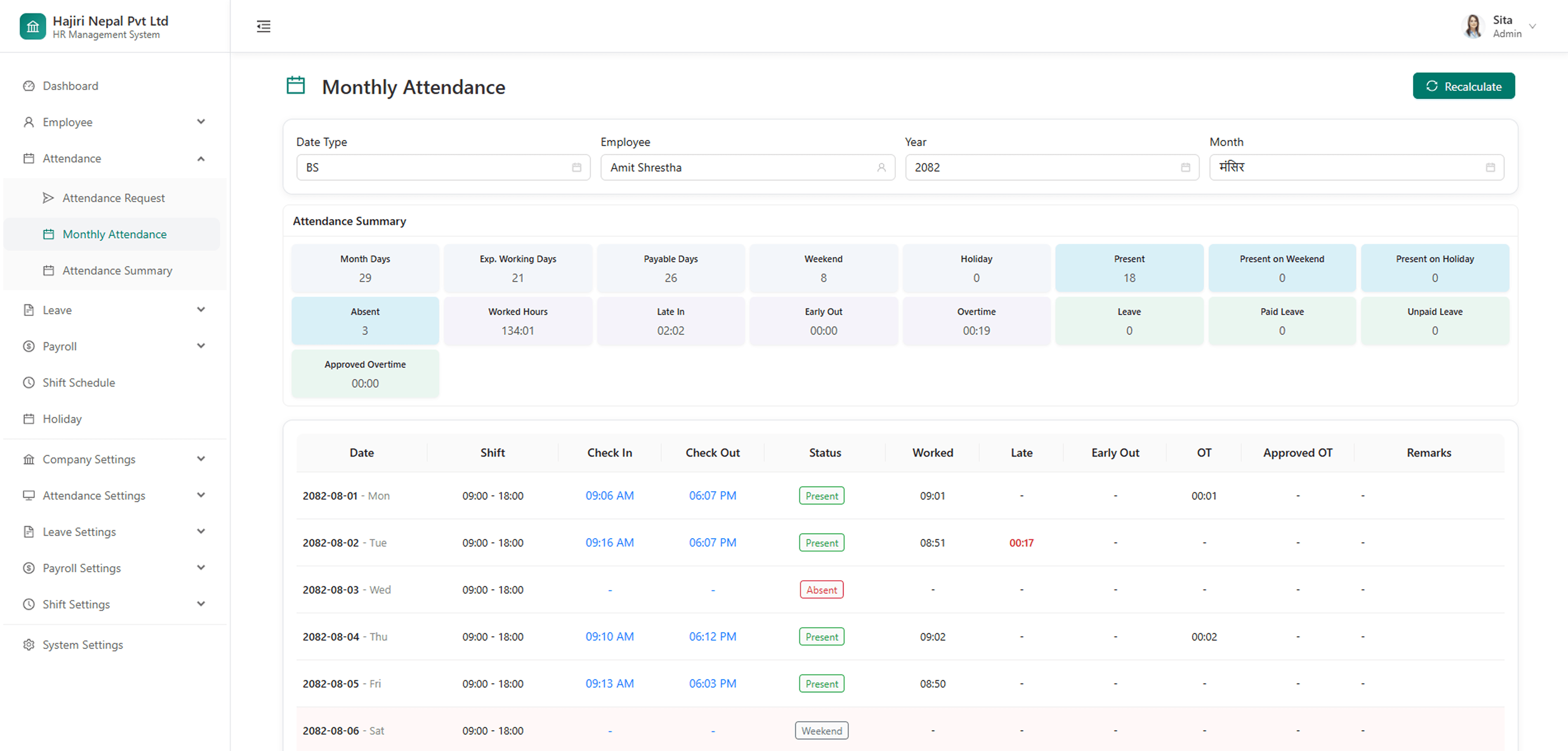Image resolution: width=1568 pixels, height=751 pixels.
Task: Select Monthly Attendance submenu item
Action: pyautogui.click(x=114, y=234)
